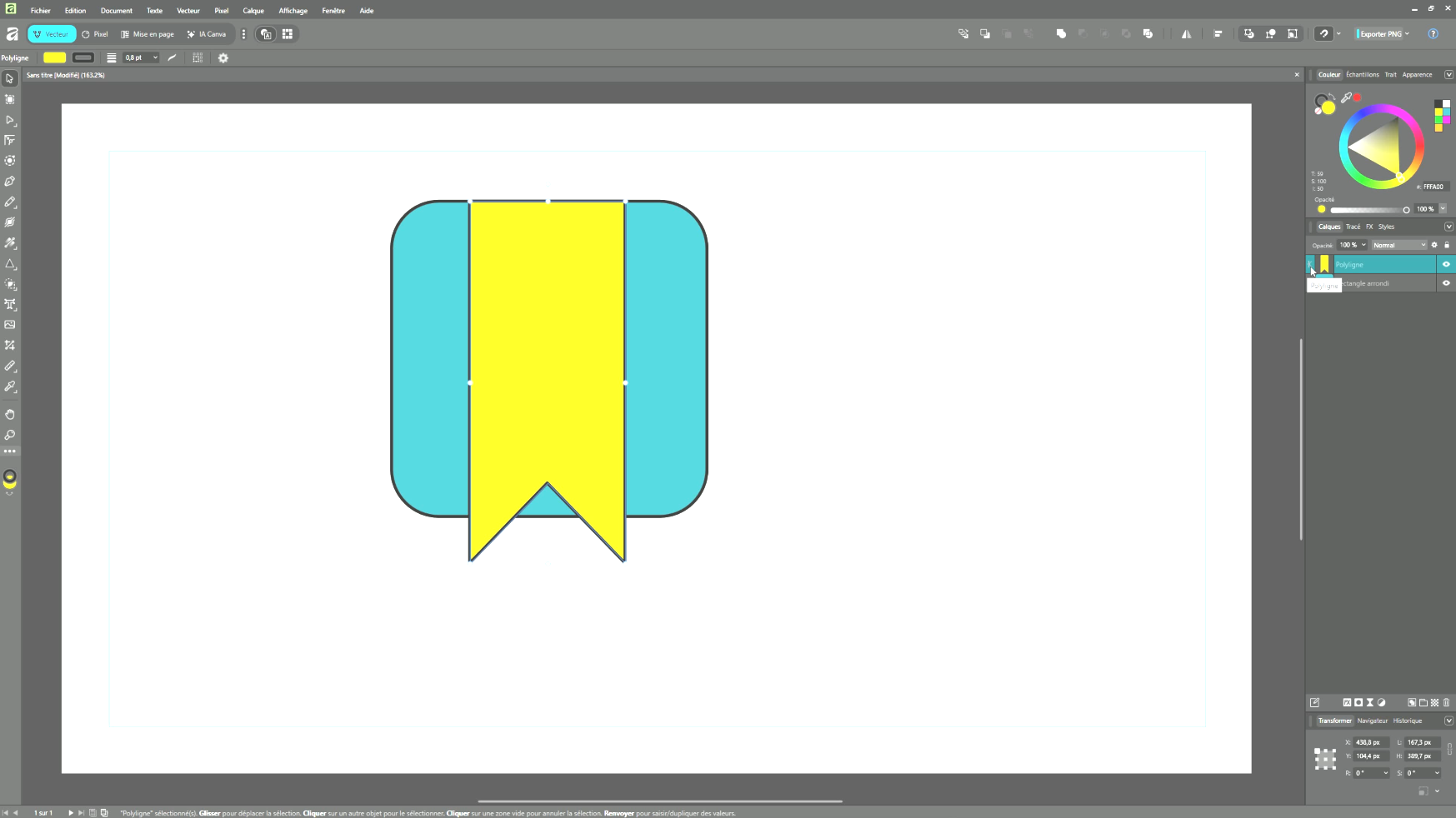Pick the Zoom magnifier tool
The image size is (1456, 818).
[x=10, y=435]
